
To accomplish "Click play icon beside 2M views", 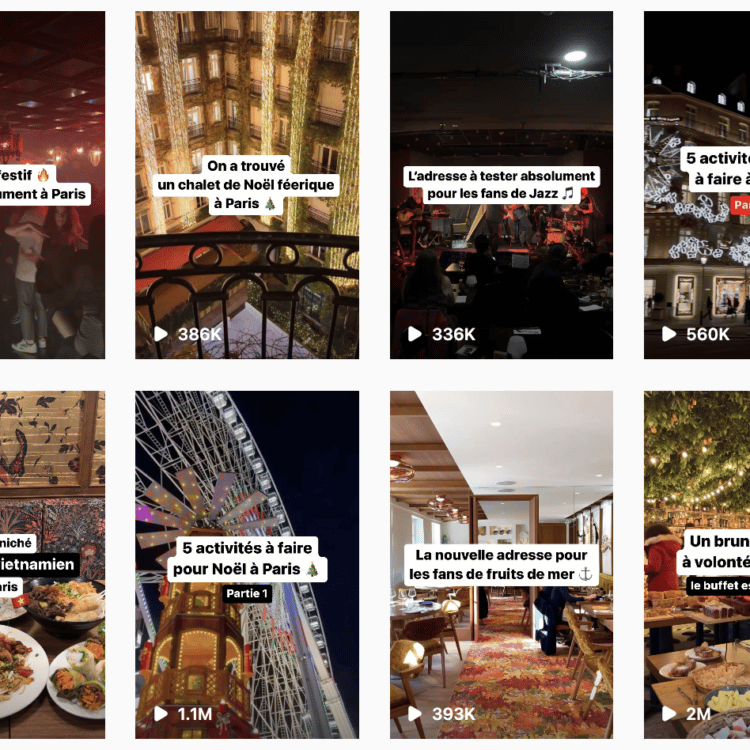I will click(x=669, y=714).
